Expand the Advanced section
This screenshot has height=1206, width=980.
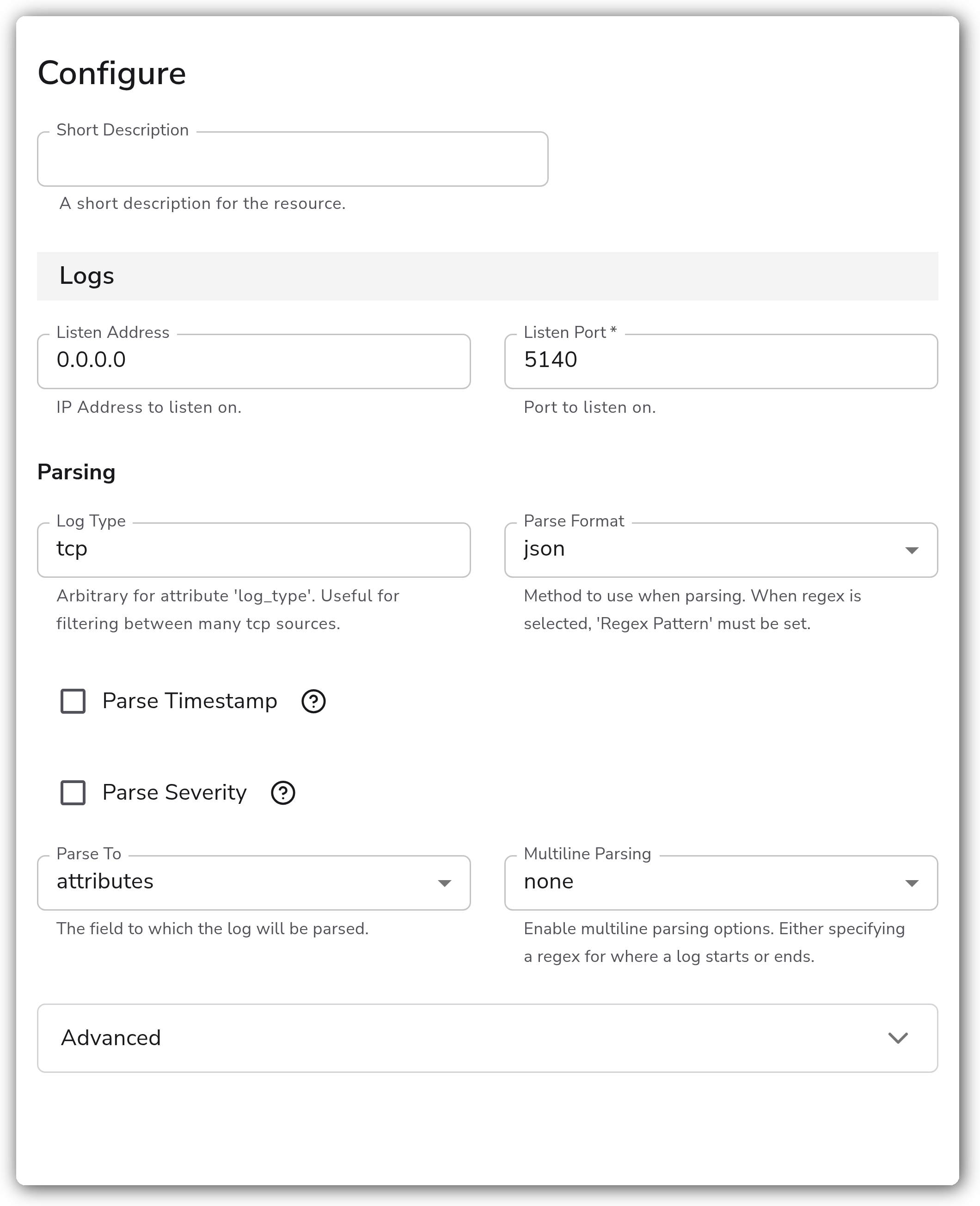(x=487, y=1038)
